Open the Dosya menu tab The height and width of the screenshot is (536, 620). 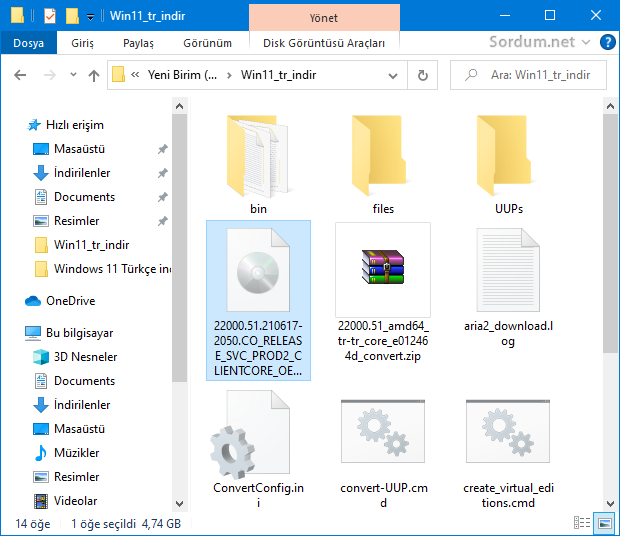(x=28, y=43)
